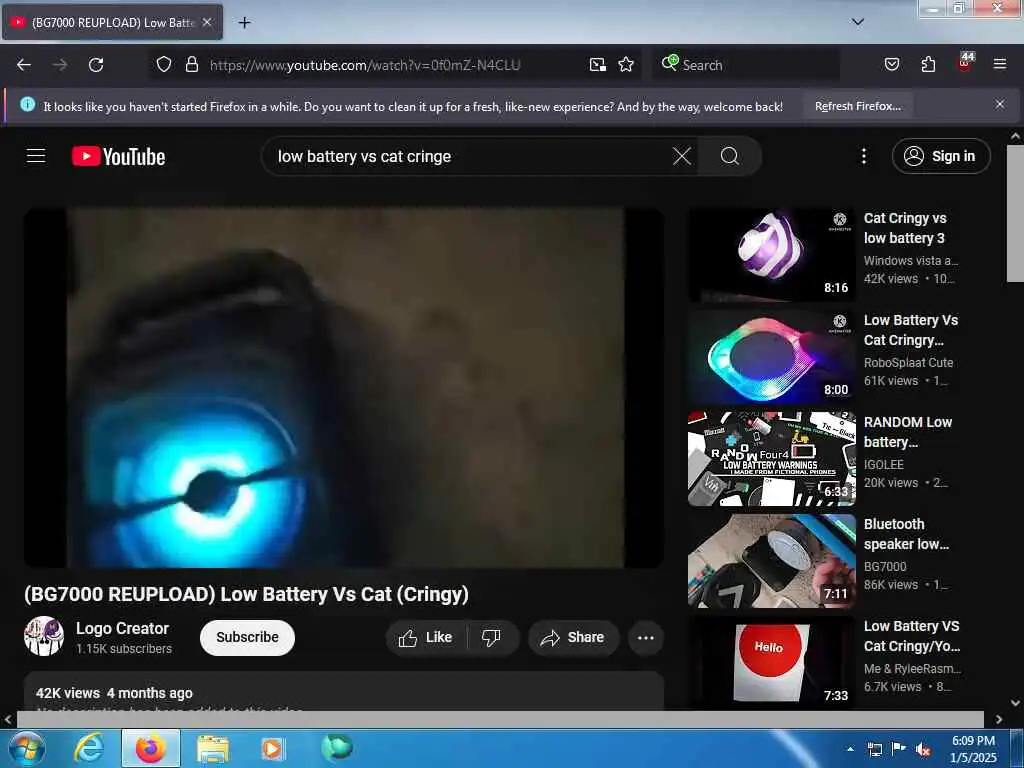Screen dimensions: 1024x768
Task: Open Windows Explorer folder in the taskbar
Action: tap(212, 749)
